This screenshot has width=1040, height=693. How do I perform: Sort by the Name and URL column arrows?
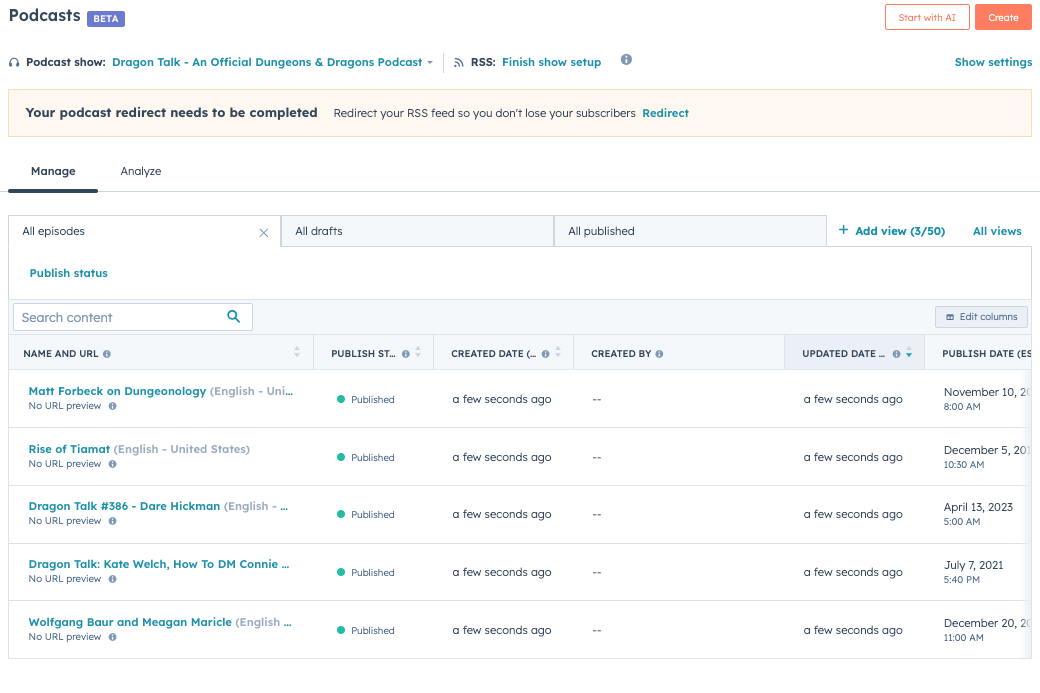296,351
